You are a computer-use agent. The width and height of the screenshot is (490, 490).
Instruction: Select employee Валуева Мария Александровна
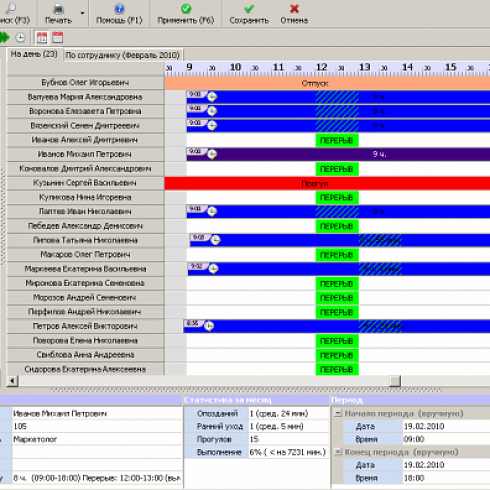tap(85, 97)
